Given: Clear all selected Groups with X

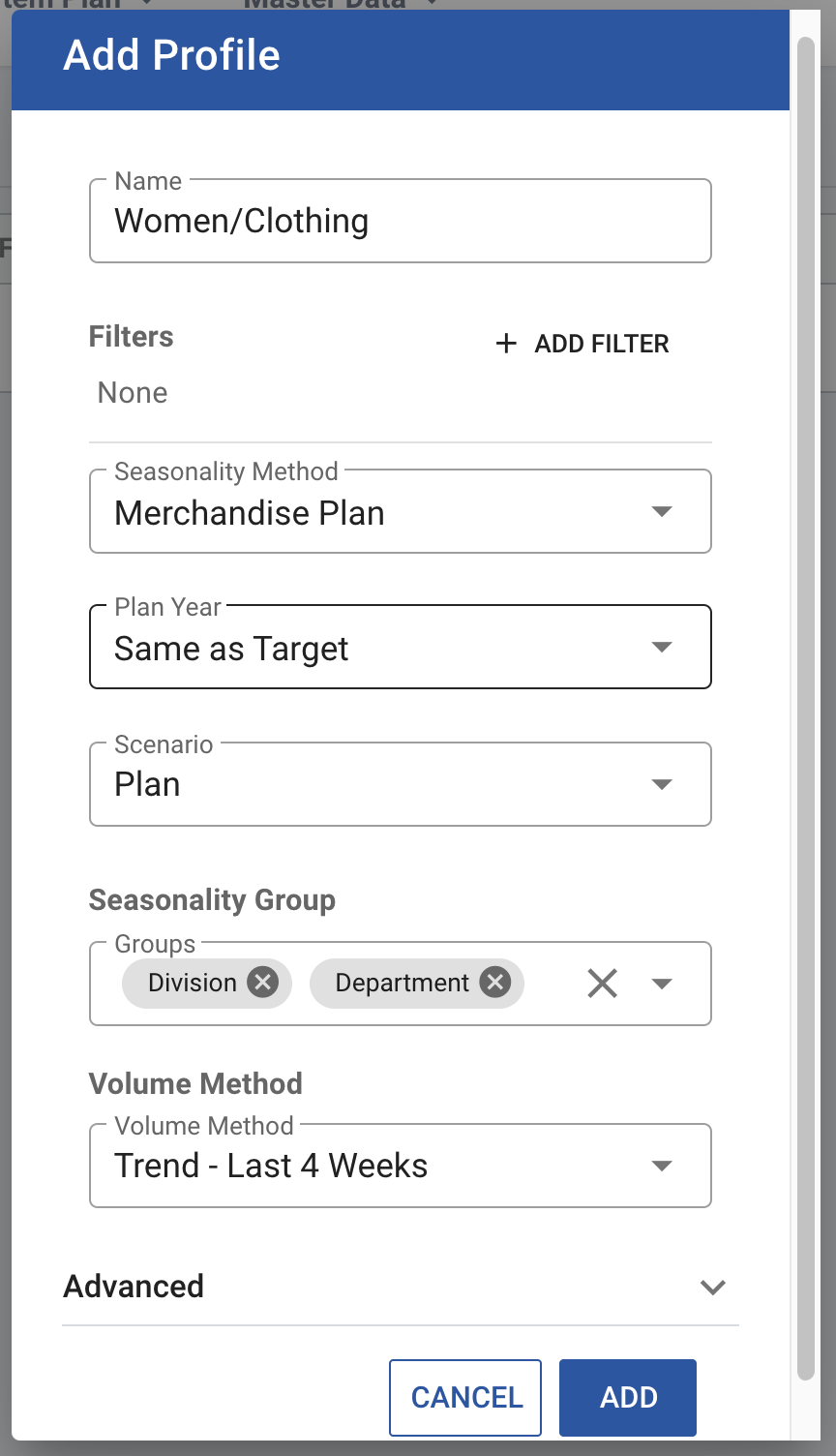Looking at the screenshot, I should coord(602,984).
